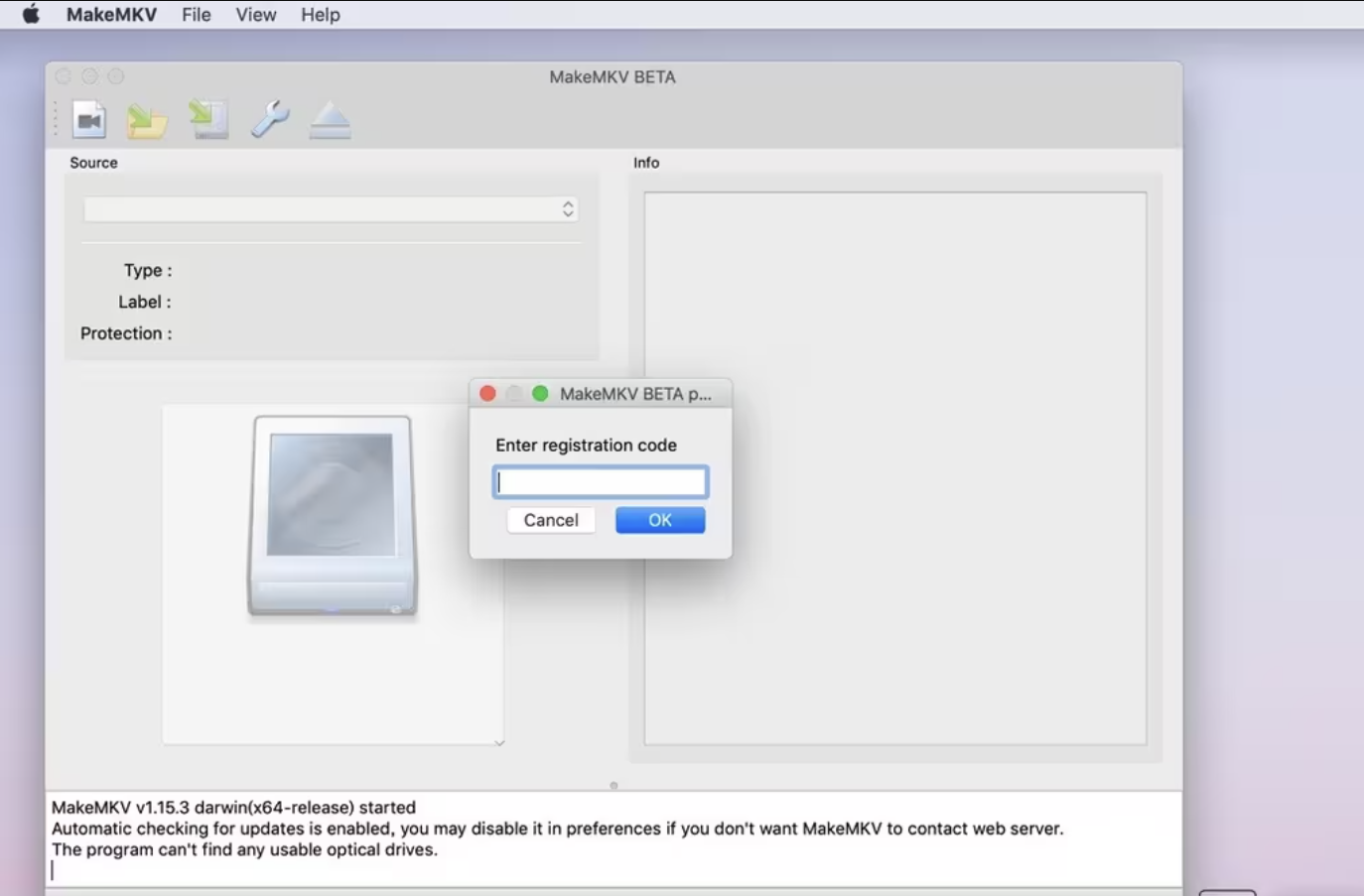Confirm registration with OK button
Screen dimensions: 1364x896
[x=660, y=520]
